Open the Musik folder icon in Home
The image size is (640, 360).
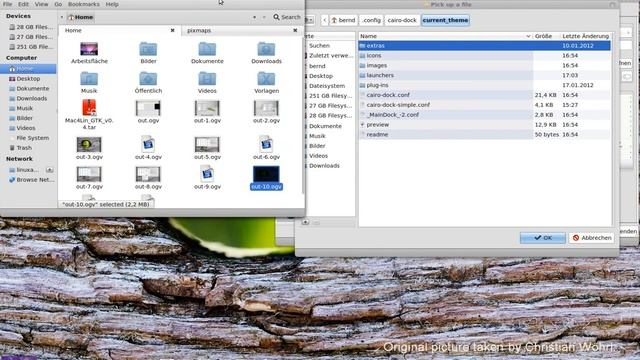click(89, 79)
